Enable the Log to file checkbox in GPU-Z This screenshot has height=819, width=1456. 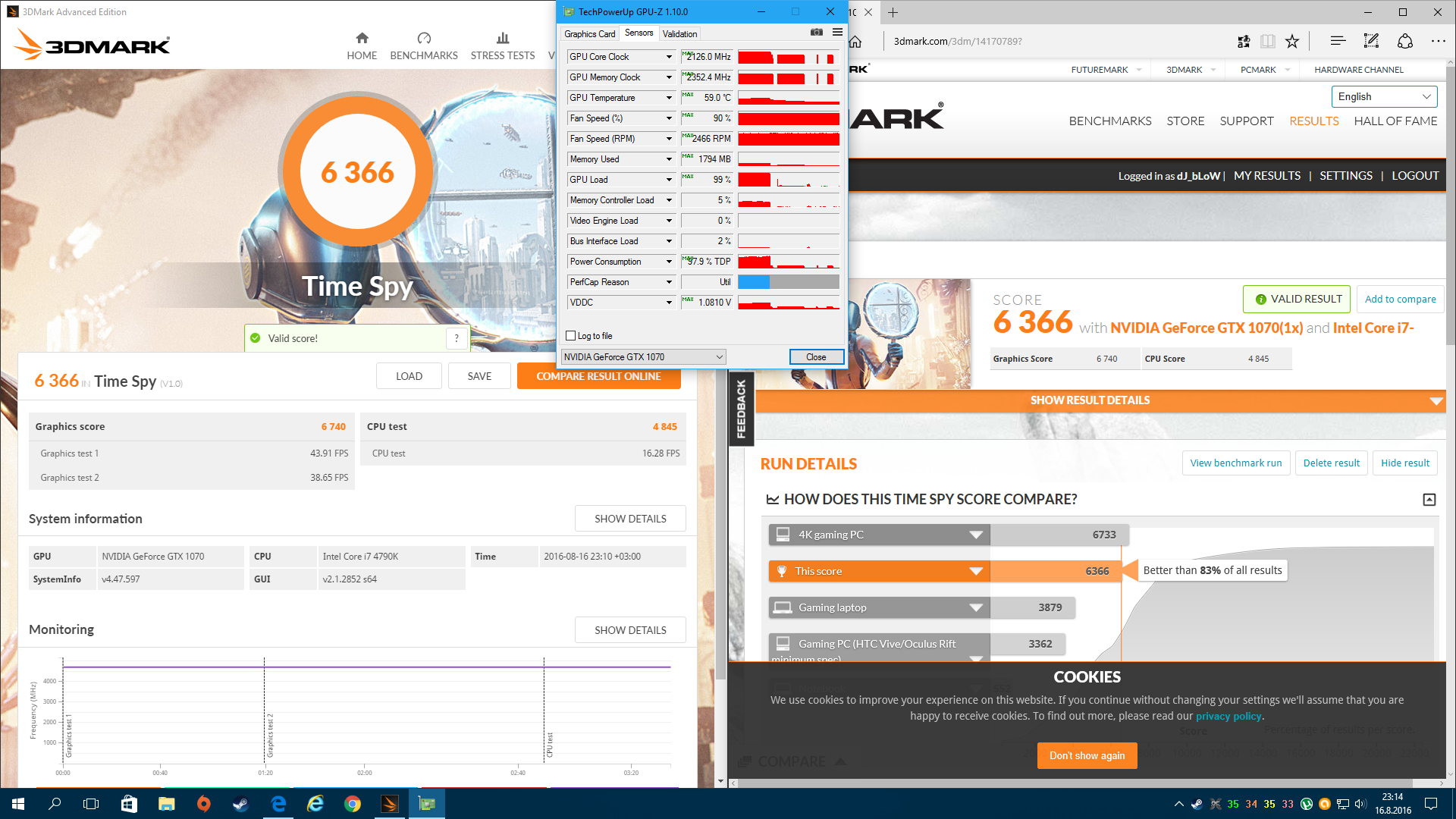[571, 336]
